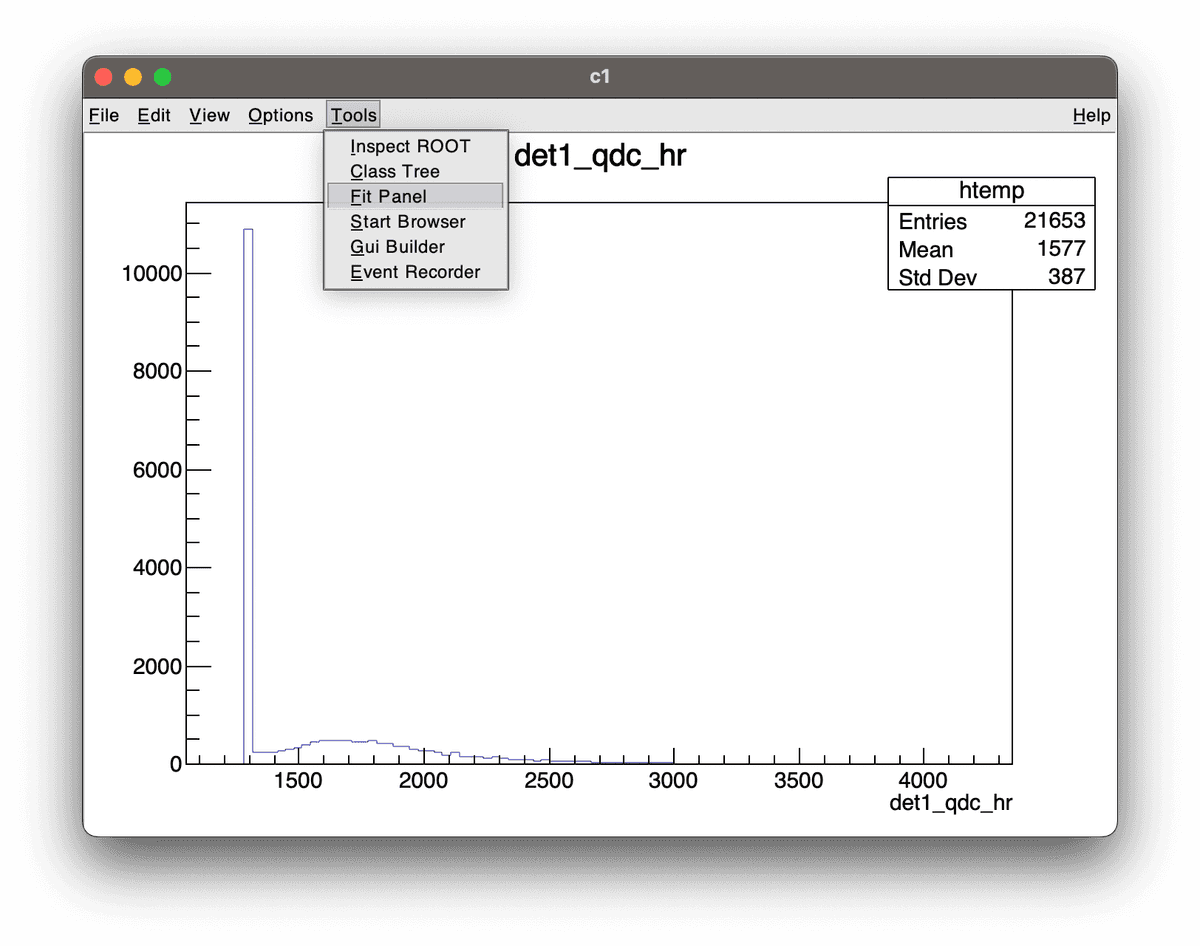Select the htemp stats box title

click(x=991, y=191)
